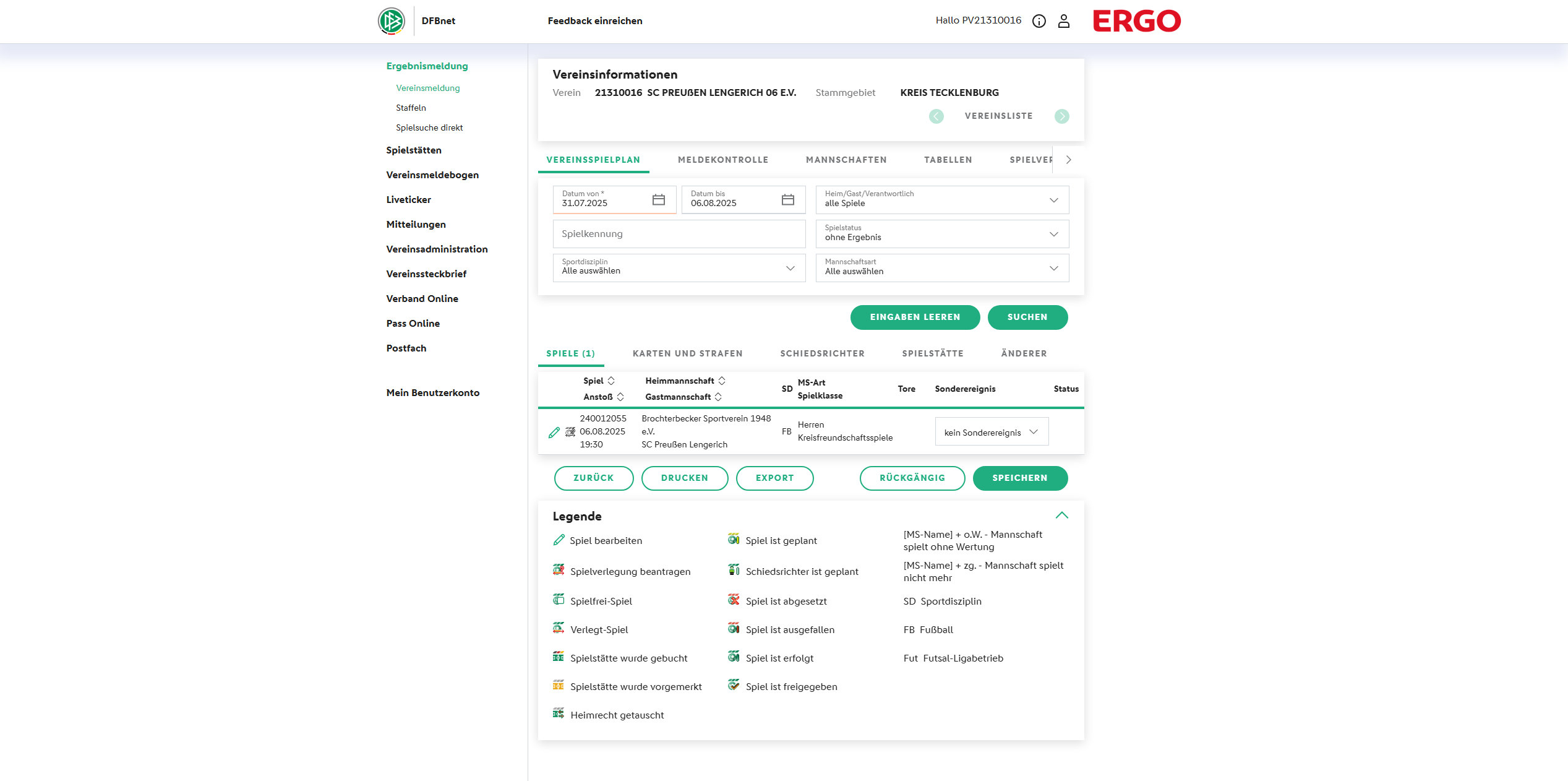Open the Spielstatus dropdown
1568x781 pixels.
[941, 234]
